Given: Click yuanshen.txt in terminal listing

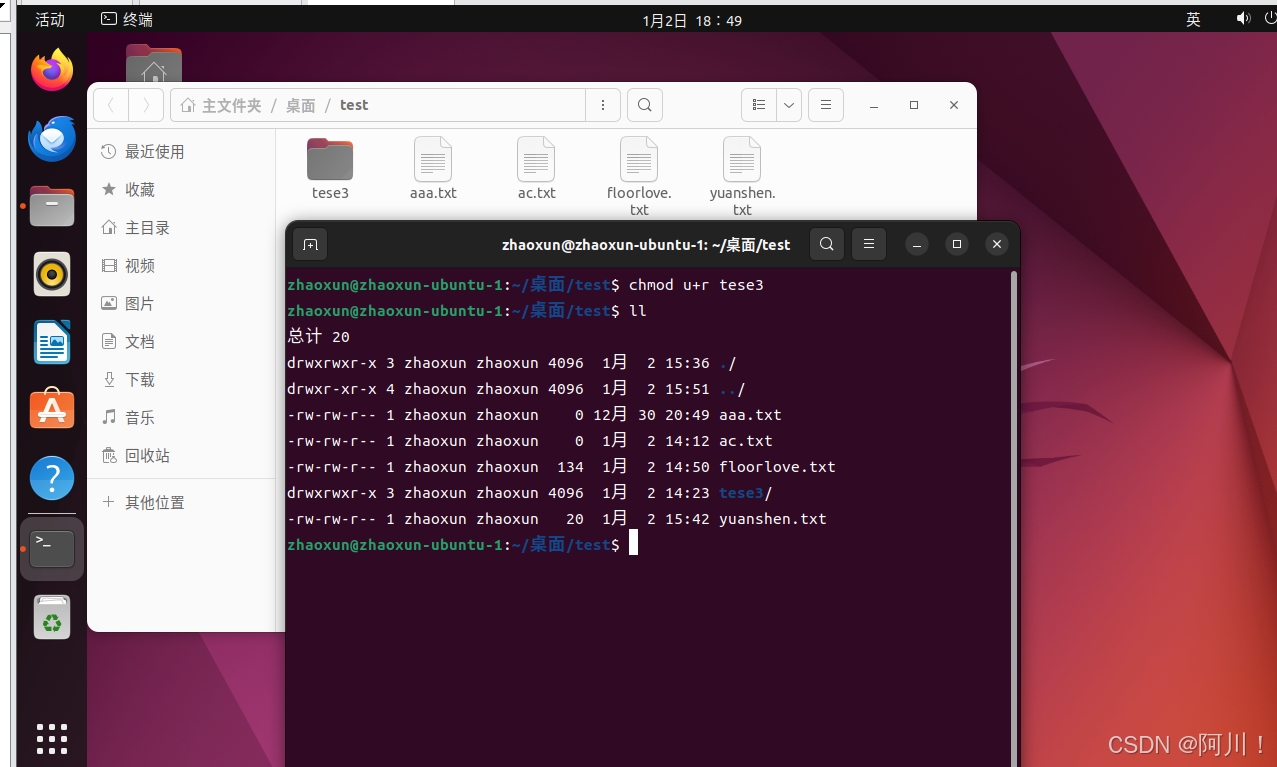Looking at the screenshot, I should 773,519.
